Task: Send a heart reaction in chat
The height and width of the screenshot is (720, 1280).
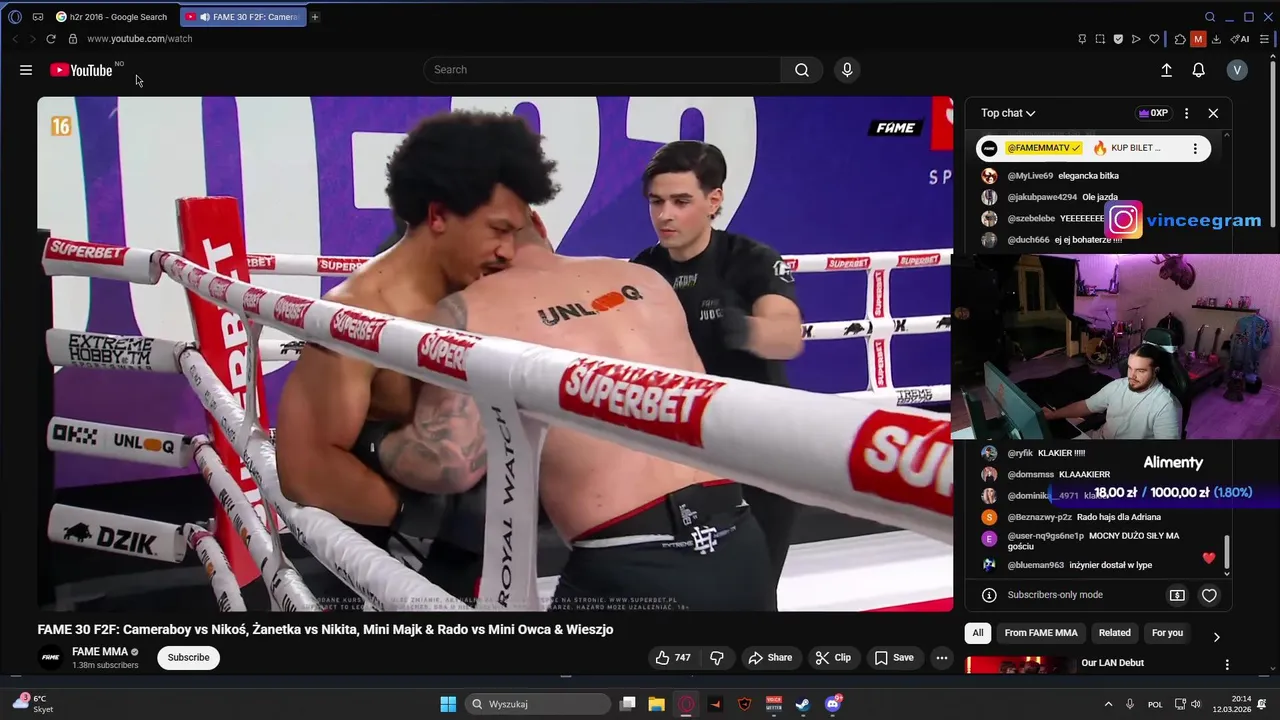Action: click(x=1209, y=595)
